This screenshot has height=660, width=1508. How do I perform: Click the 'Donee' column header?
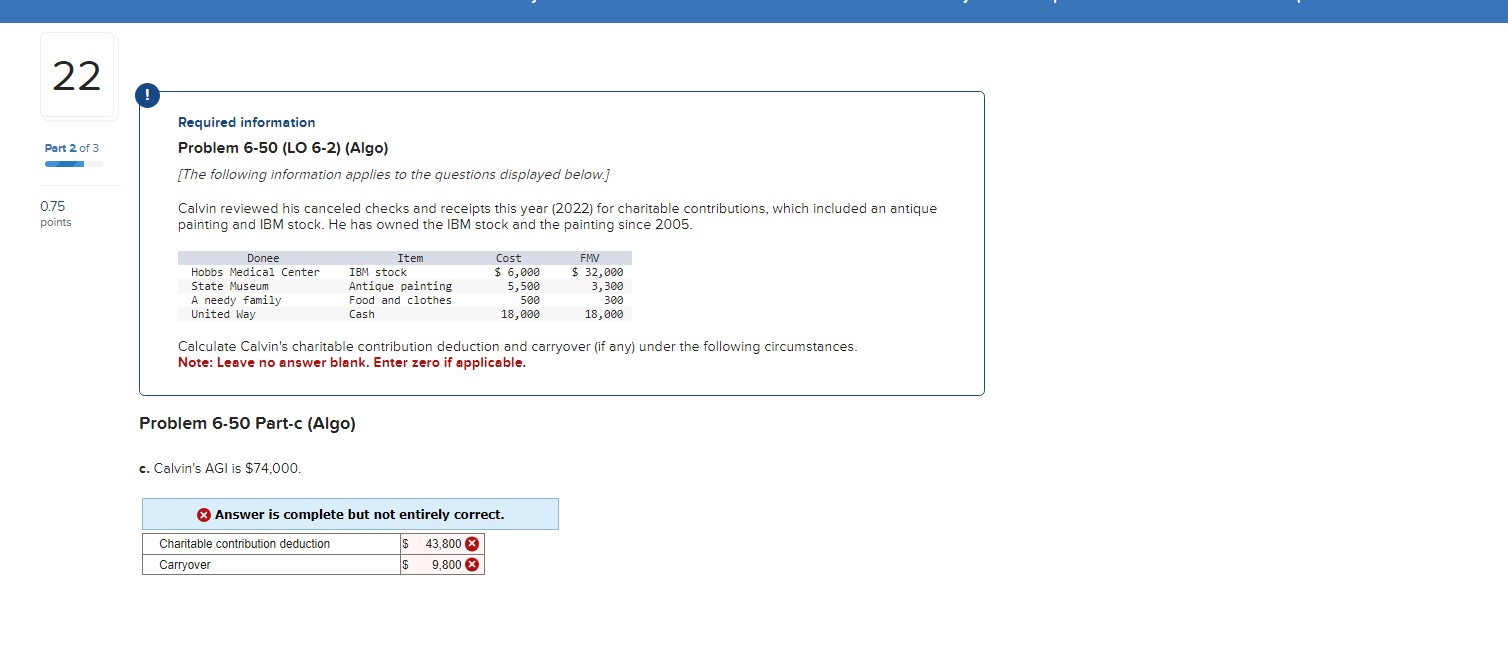[x=263, y=258]
